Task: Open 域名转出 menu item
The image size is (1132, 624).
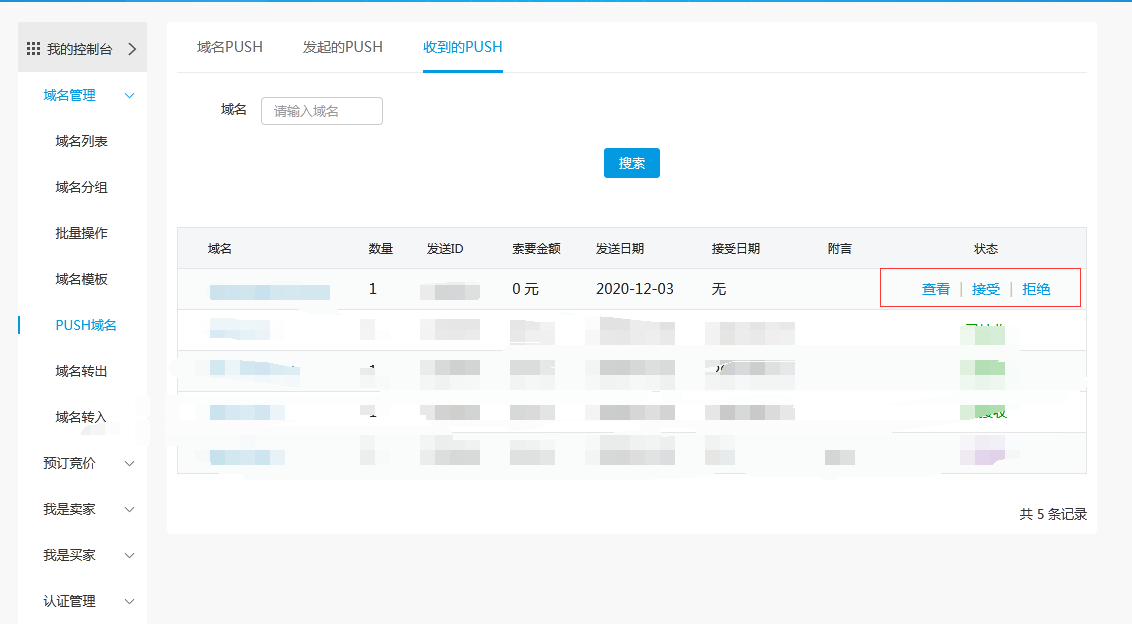Action: (x=81, y=372)
